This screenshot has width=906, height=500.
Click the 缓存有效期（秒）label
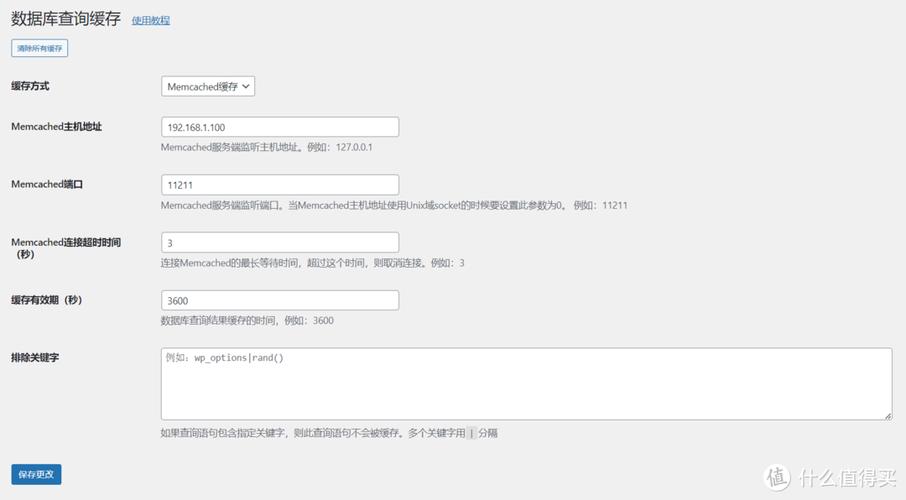tap(46, 300)
